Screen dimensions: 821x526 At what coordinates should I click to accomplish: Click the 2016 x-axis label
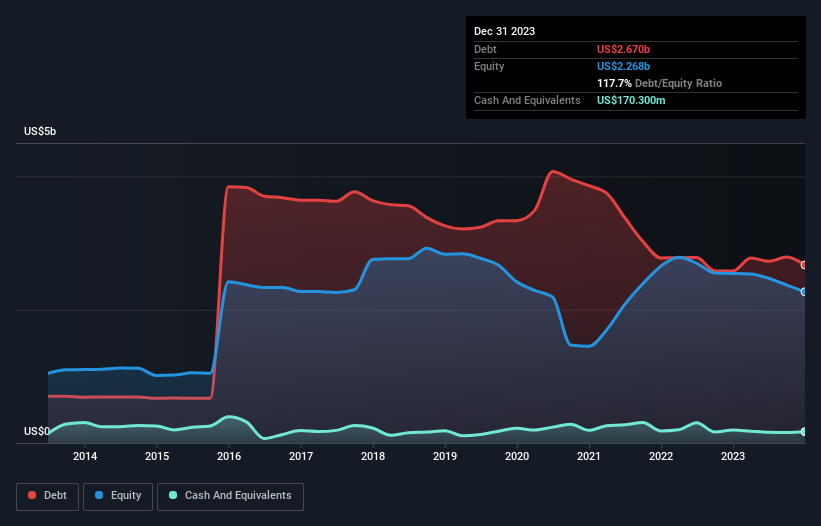(x=229, y=456)
